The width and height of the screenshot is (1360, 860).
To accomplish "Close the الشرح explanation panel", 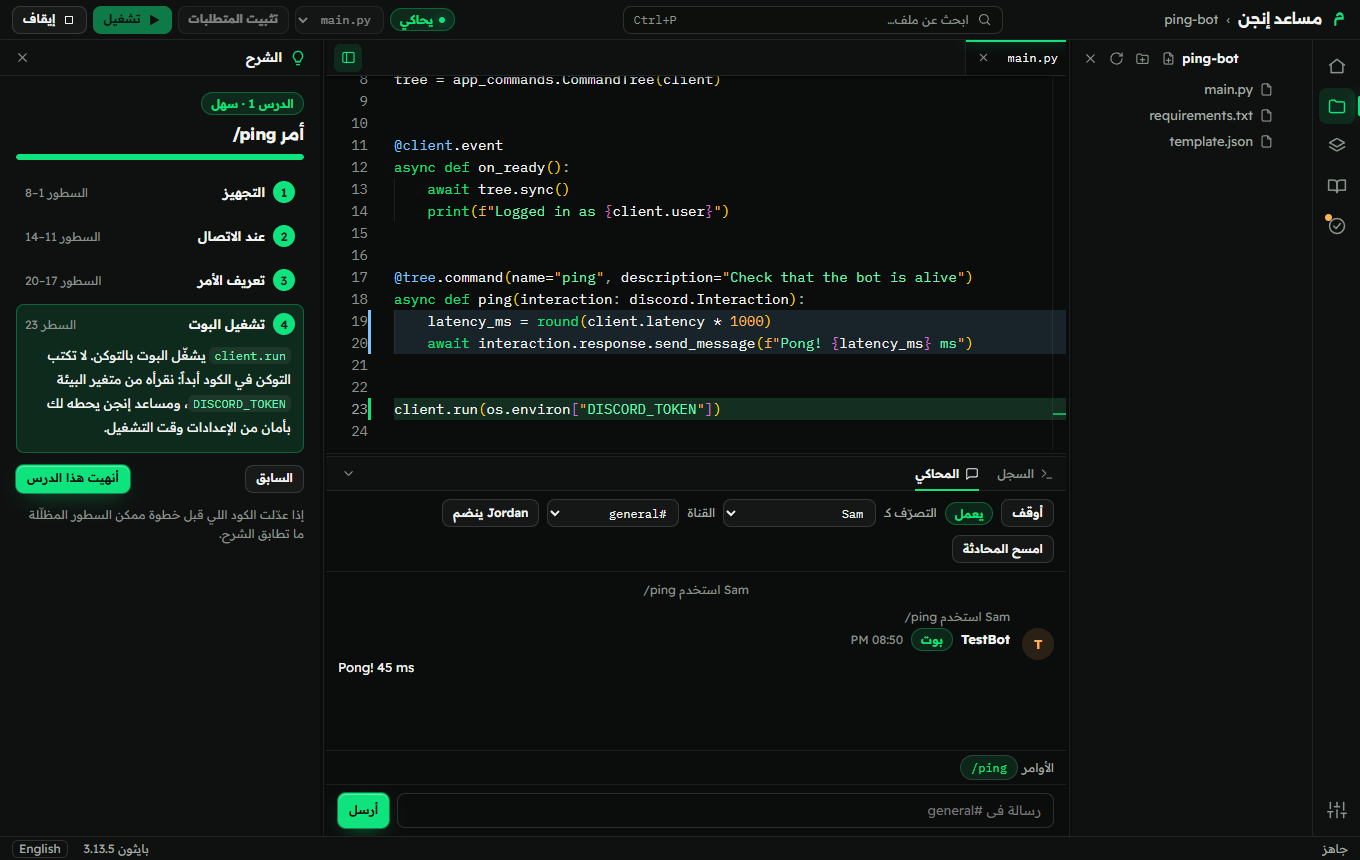I will pyautogui.click(x=23, y=58).
